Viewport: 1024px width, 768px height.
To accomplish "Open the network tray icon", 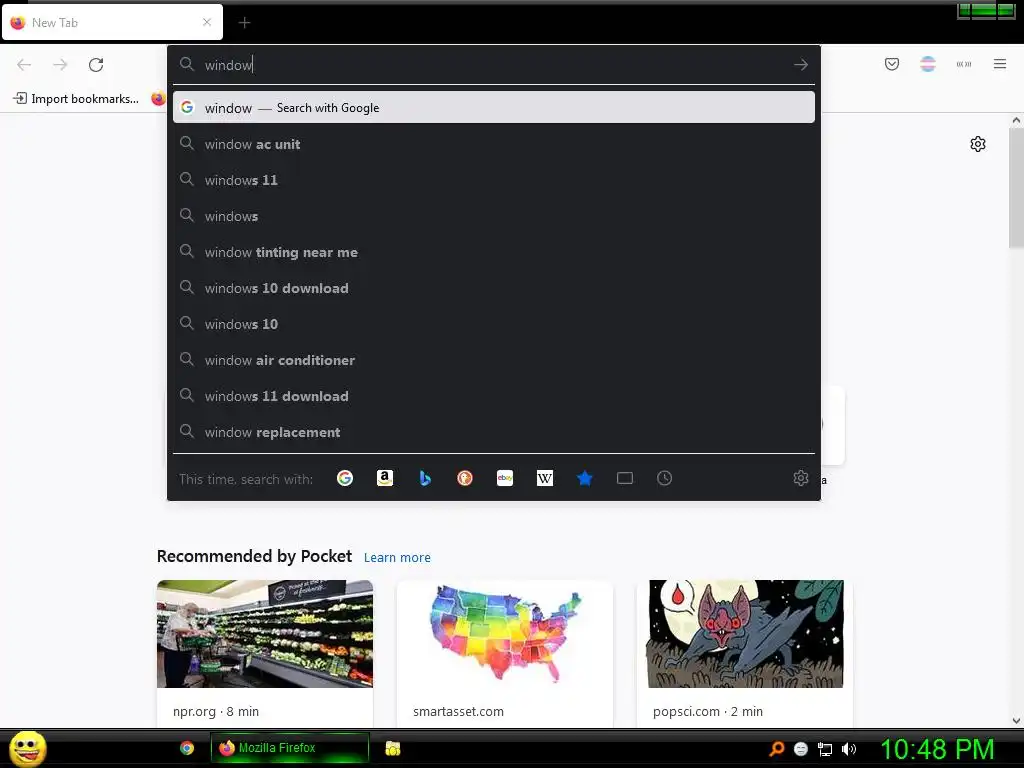I will click(825, 749).
